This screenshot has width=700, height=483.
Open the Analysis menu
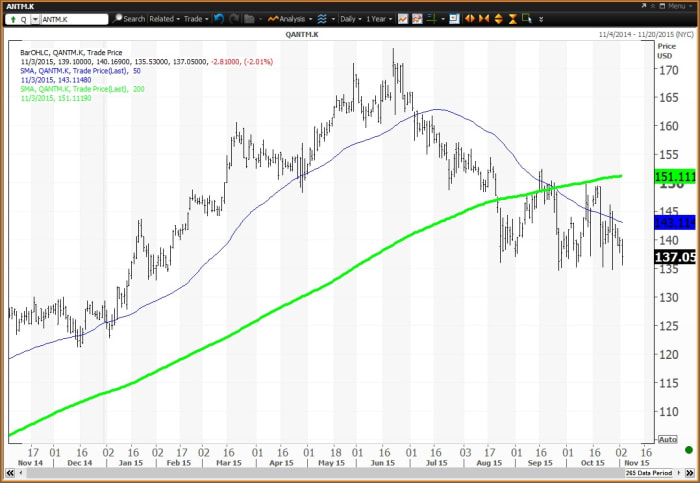294,18
